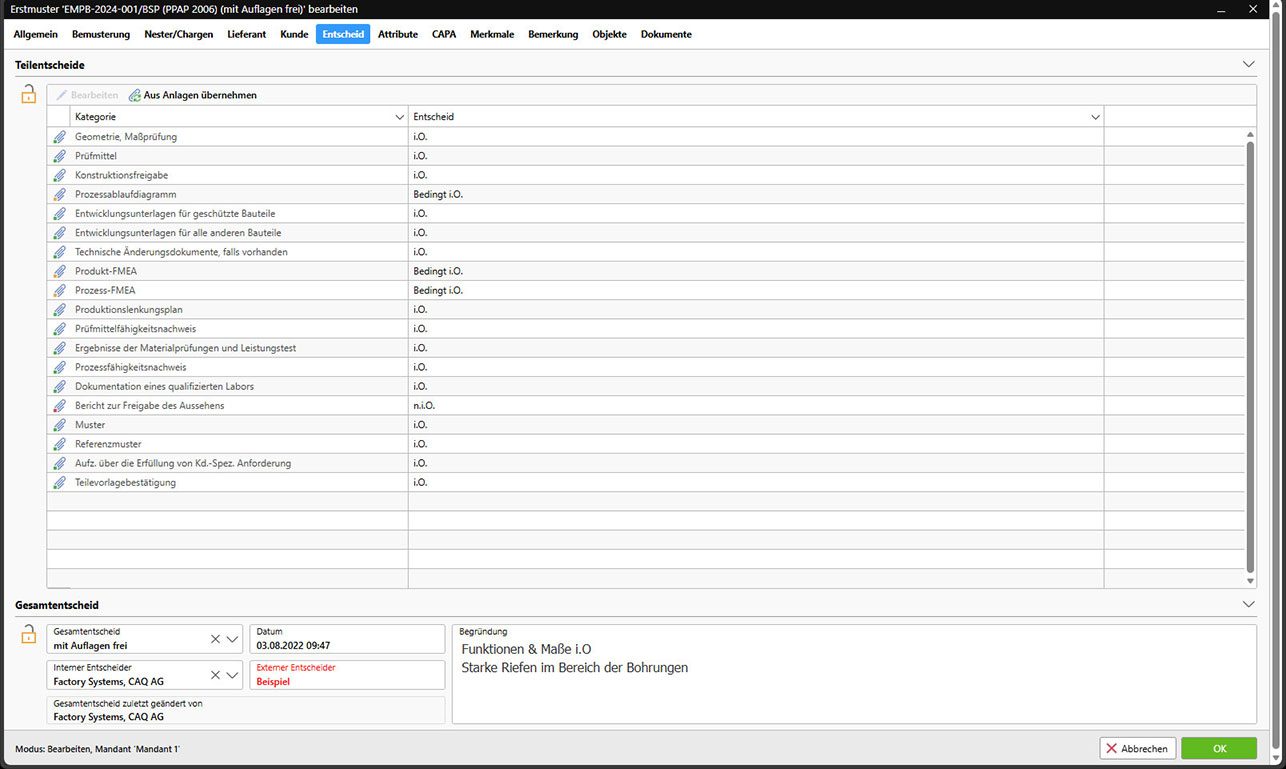This screenshot has width=1286, height=769.
Task: Open the Dokumente tab
Action: pyautogui.click(x=666, y=34)
